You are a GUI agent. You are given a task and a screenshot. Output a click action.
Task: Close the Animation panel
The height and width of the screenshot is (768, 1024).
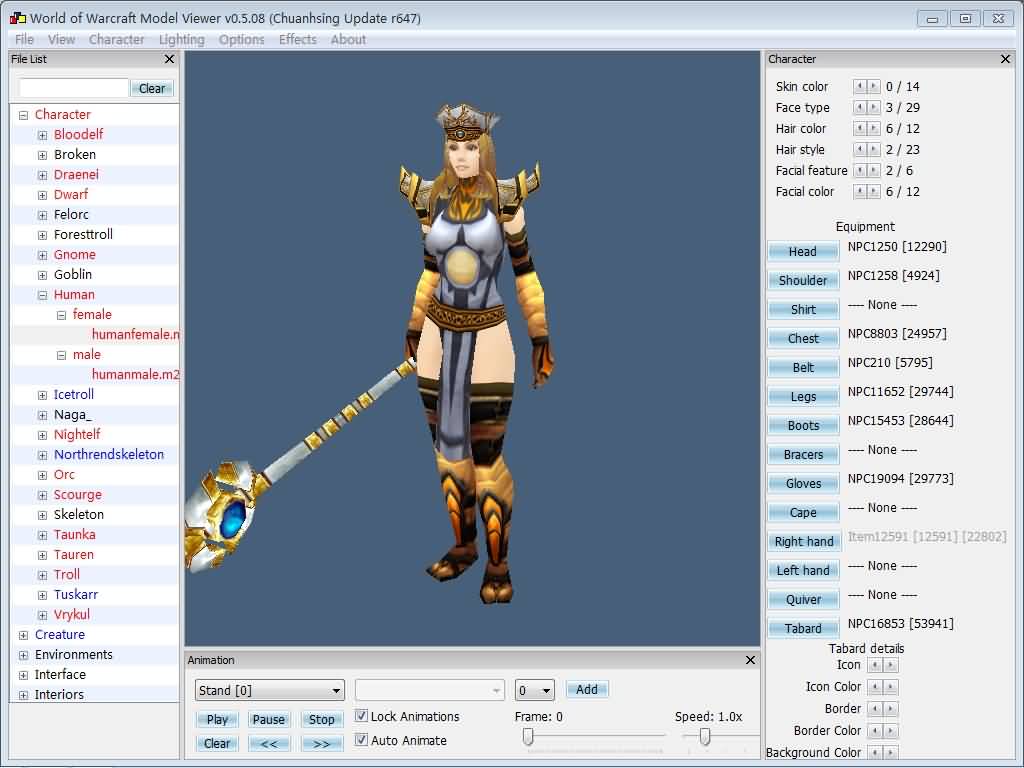(x=750, y=660)
